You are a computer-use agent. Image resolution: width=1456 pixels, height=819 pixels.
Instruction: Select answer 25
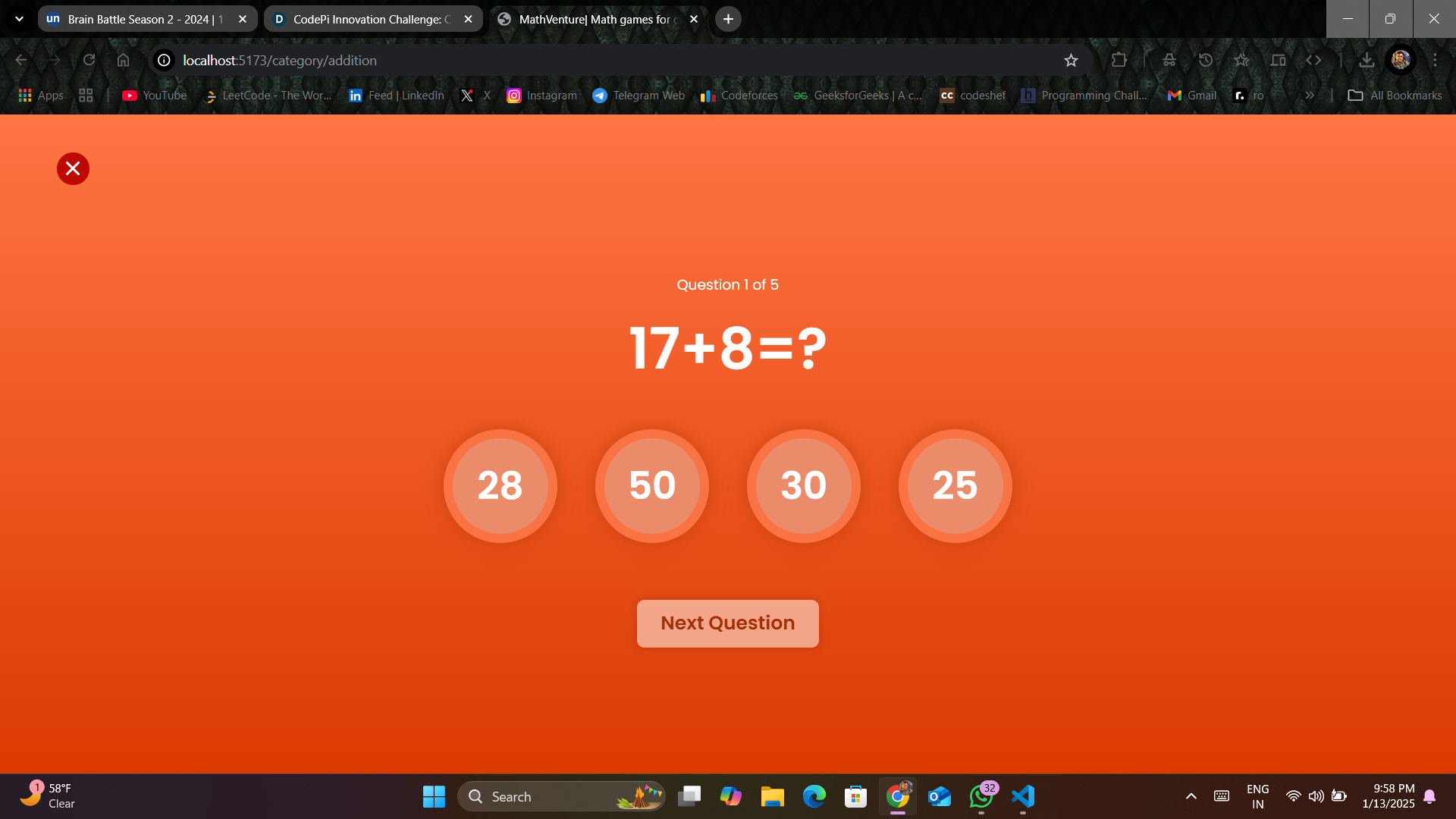pos(955,485)
